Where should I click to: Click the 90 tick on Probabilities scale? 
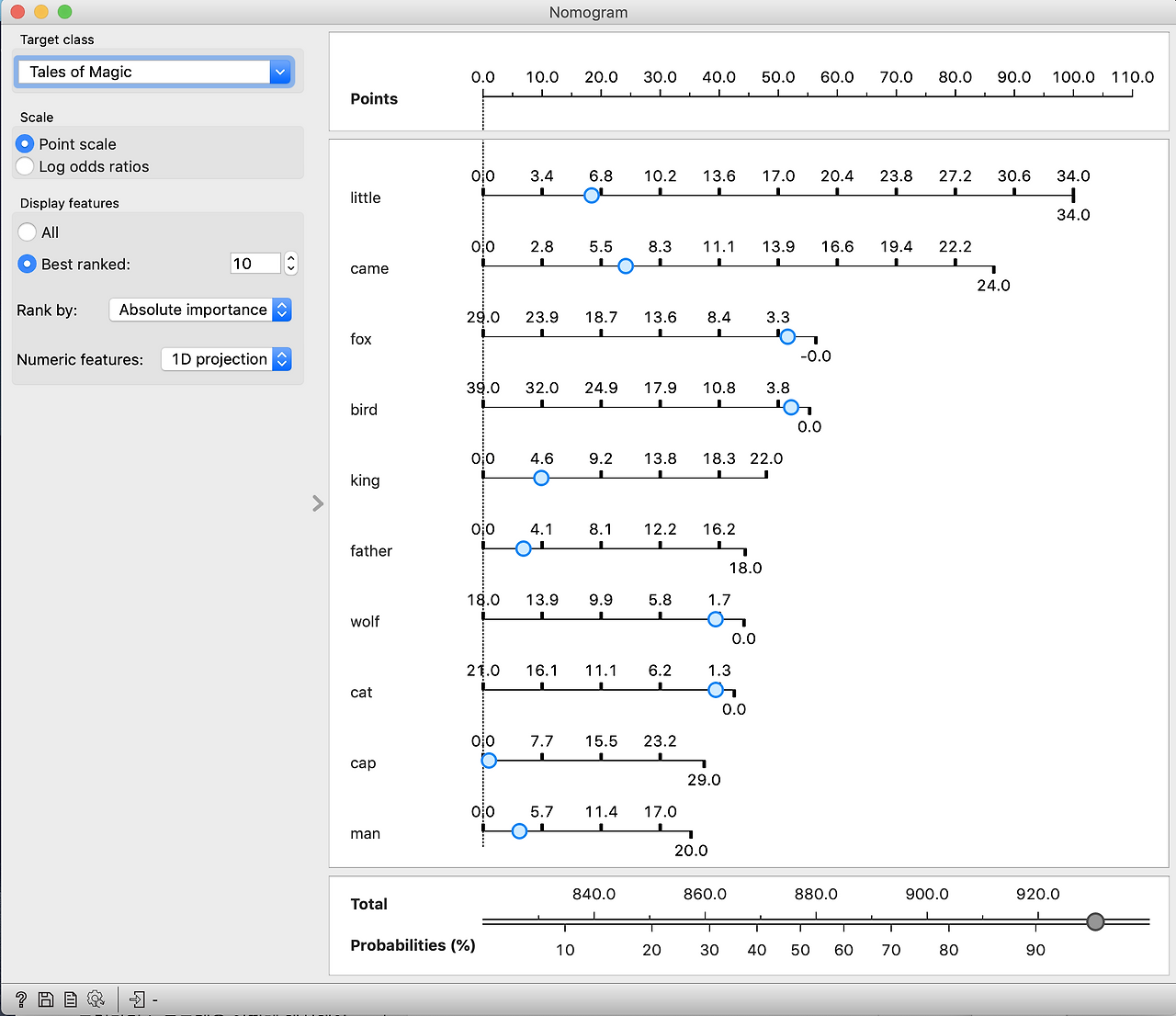coord(1035,950)
